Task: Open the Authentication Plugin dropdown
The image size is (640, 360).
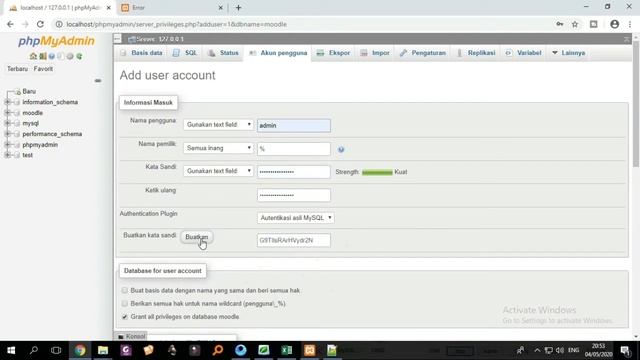Action: 296,218
